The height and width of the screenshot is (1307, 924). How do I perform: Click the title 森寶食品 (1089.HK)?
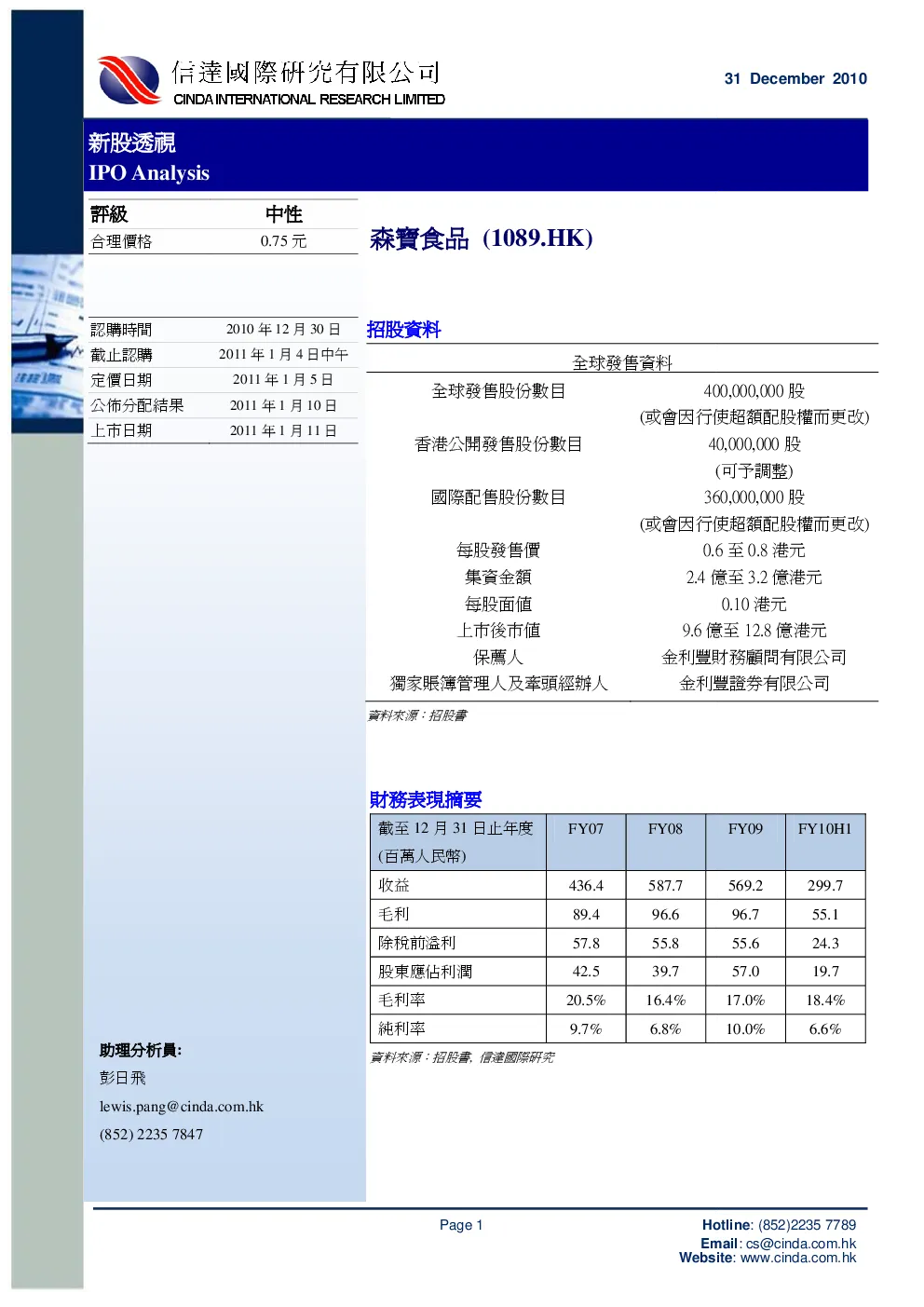coord(482,238)
